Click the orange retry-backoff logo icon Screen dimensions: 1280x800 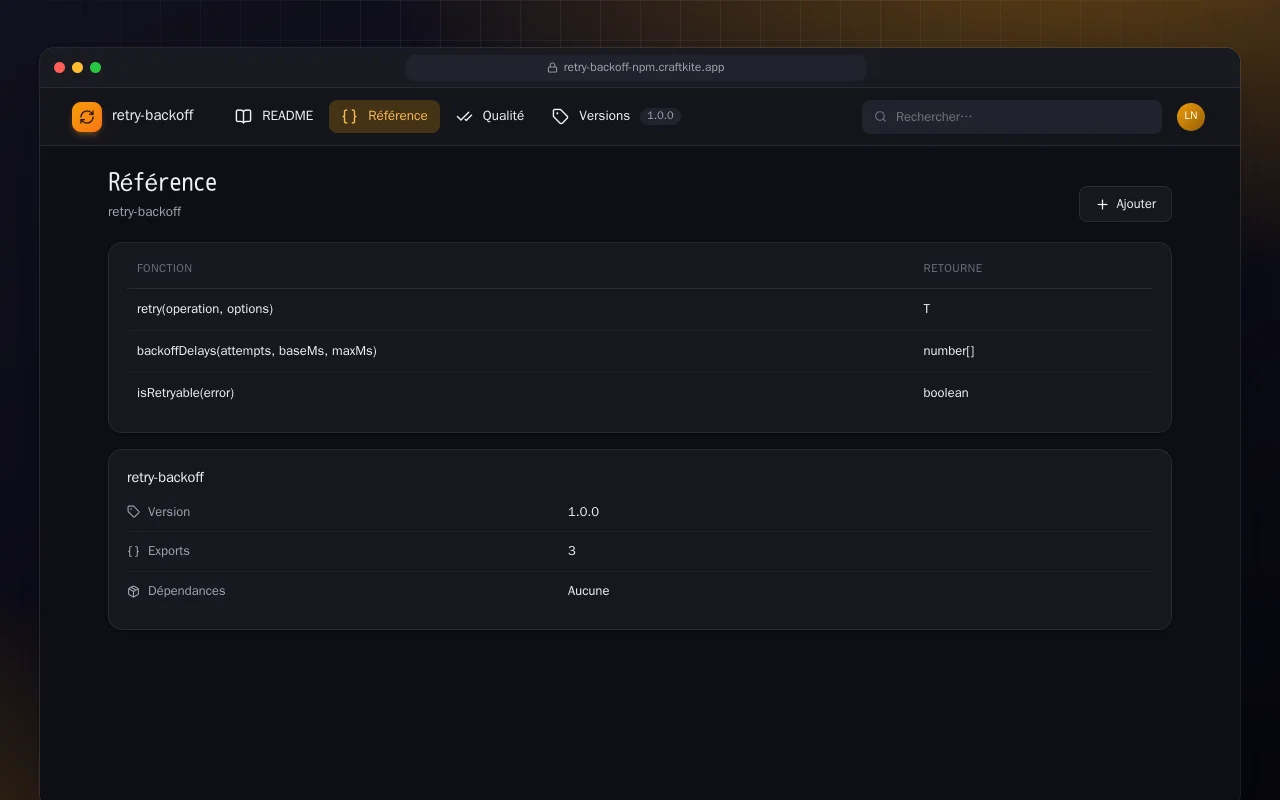click(x=87, y=117)
